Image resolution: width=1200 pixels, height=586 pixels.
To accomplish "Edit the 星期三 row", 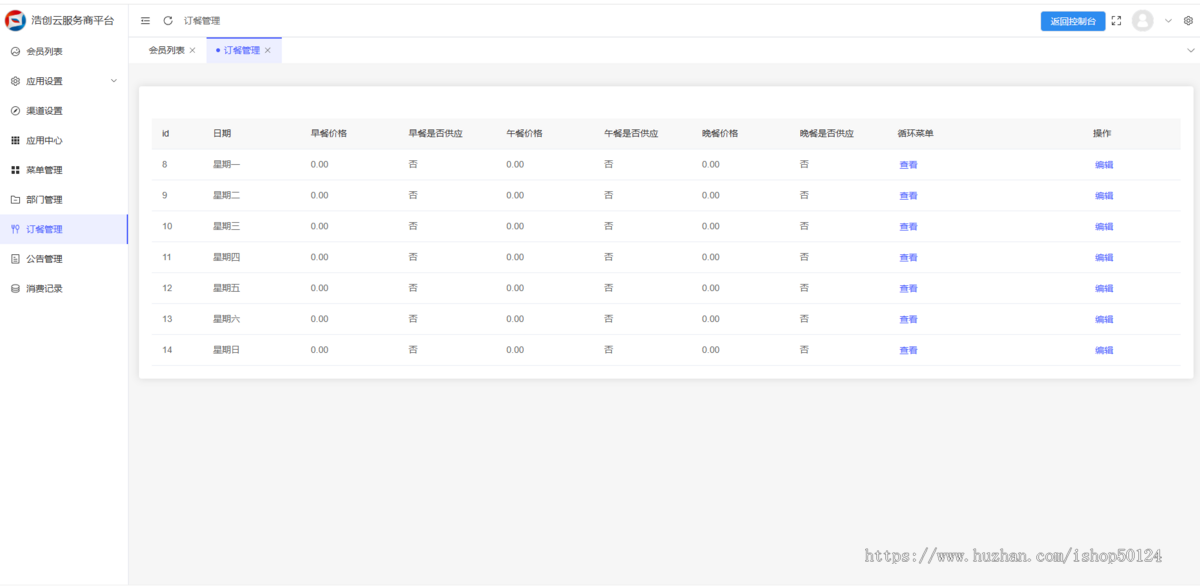I will pyautogui.click(x=1104, y=227).
